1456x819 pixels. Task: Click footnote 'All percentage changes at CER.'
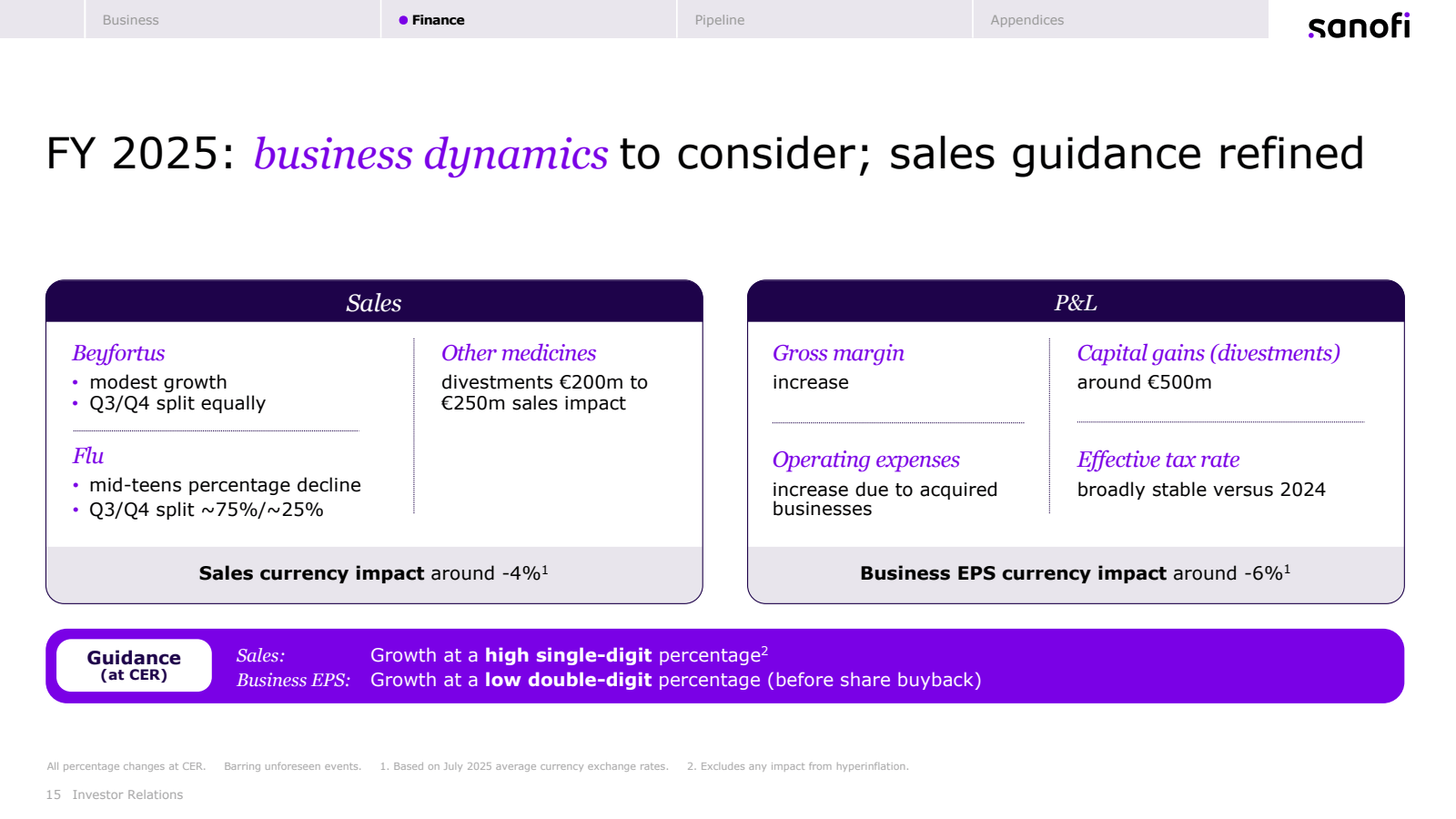pos(126,766)
